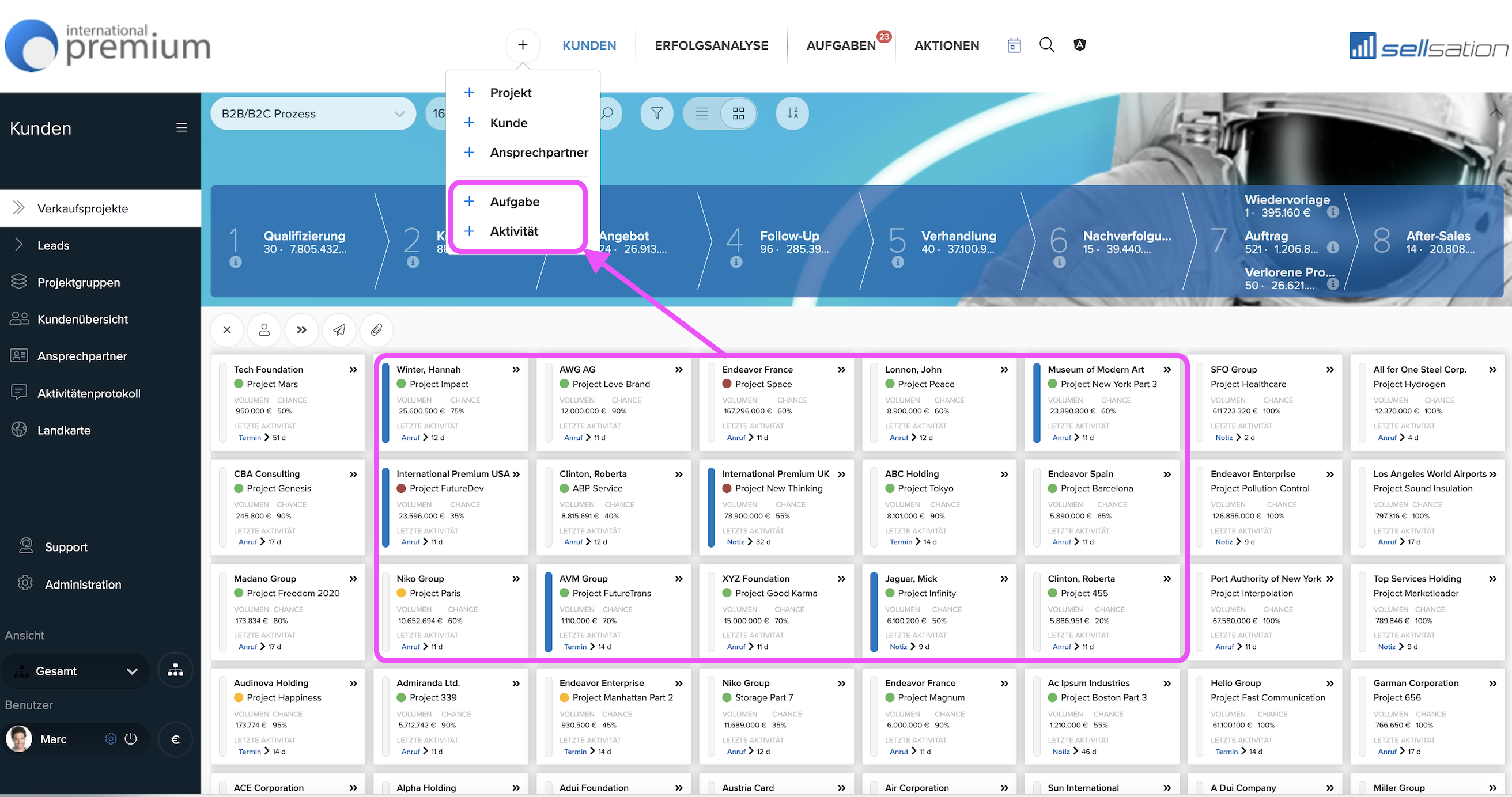
Task: Open Support in the sidebar
Action: (x=66, y=546)
